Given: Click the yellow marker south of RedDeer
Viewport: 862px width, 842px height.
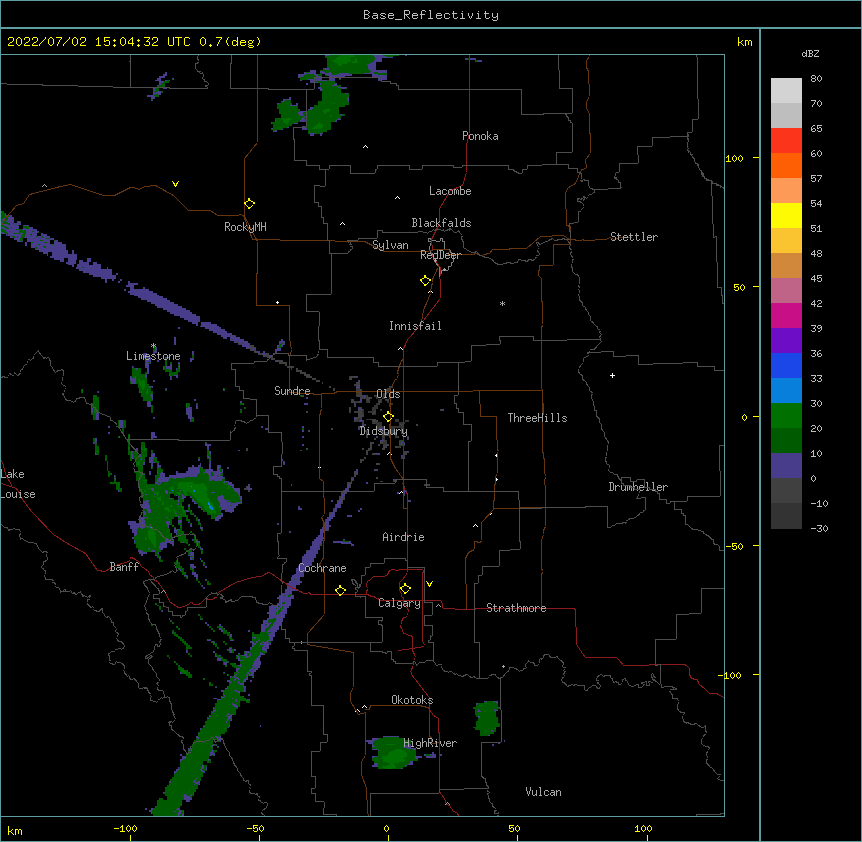Looking at the screenshot, I should (426, 281).
